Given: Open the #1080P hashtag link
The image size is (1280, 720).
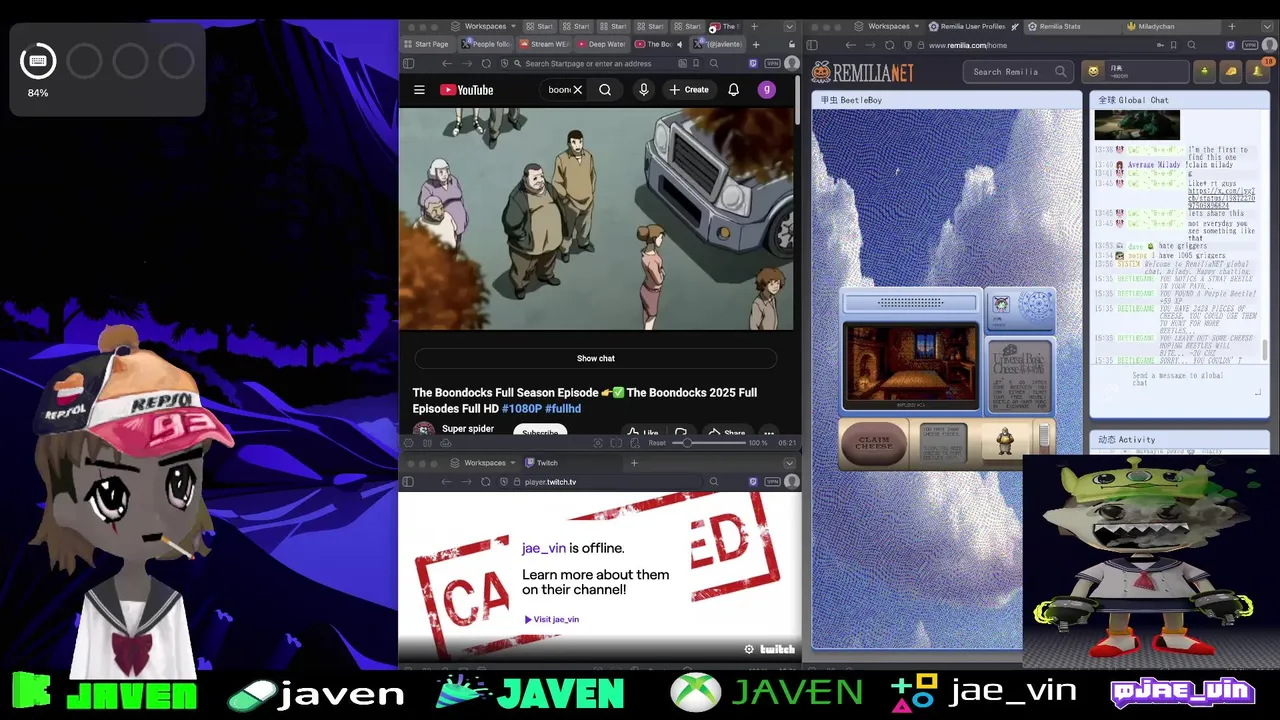Looking at the screenshot, I should pos(522,409).
